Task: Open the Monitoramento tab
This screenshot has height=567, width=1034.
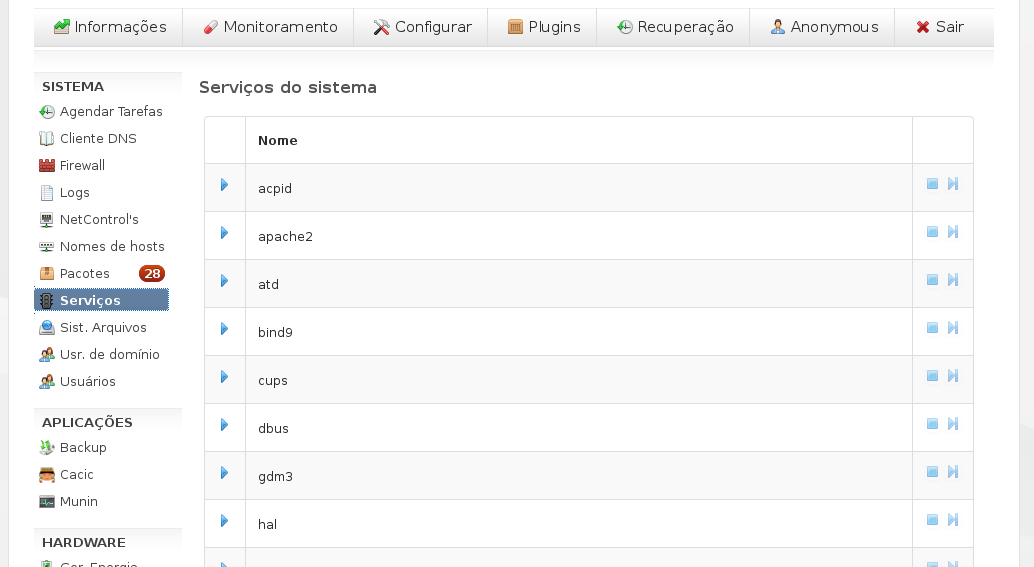Action: point(269,27)
